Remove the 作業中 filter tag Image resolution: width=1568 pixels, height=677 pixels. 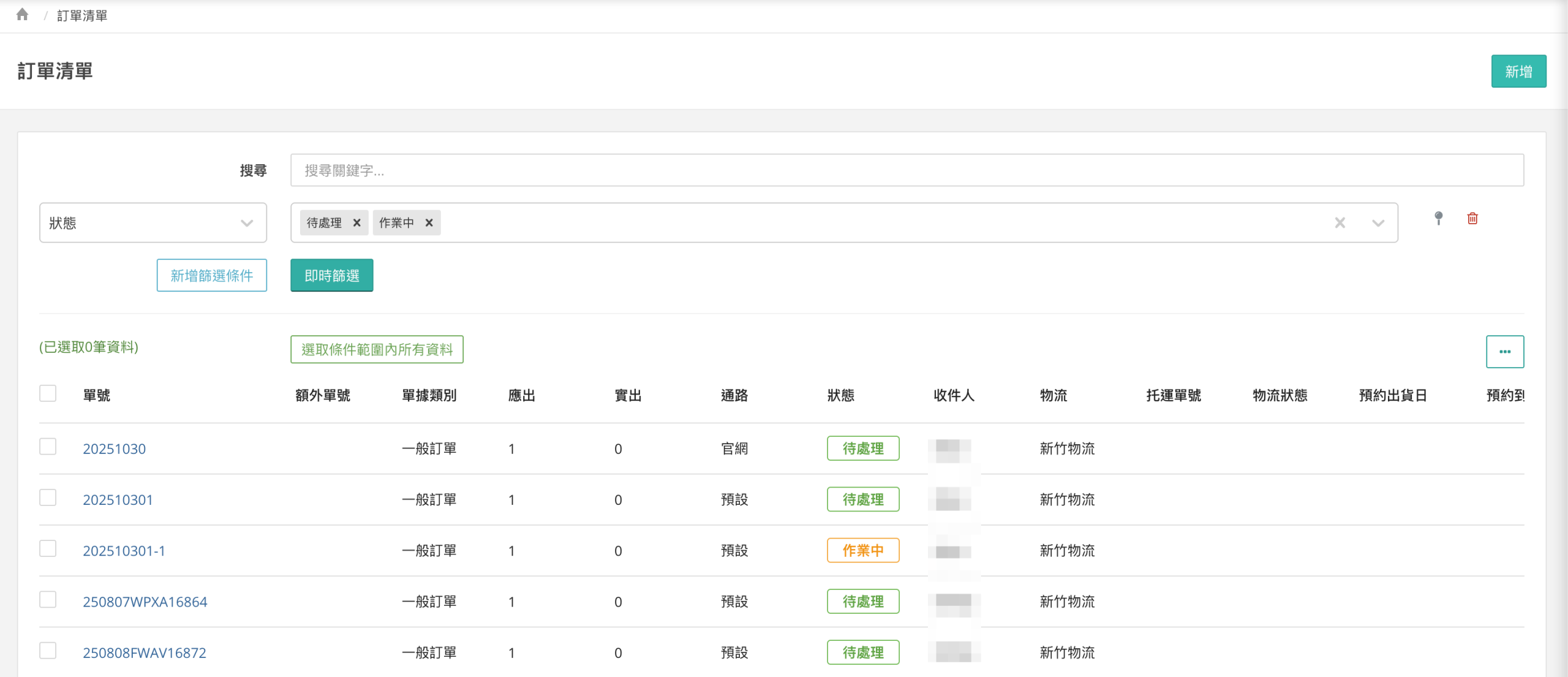click(429, 223)
